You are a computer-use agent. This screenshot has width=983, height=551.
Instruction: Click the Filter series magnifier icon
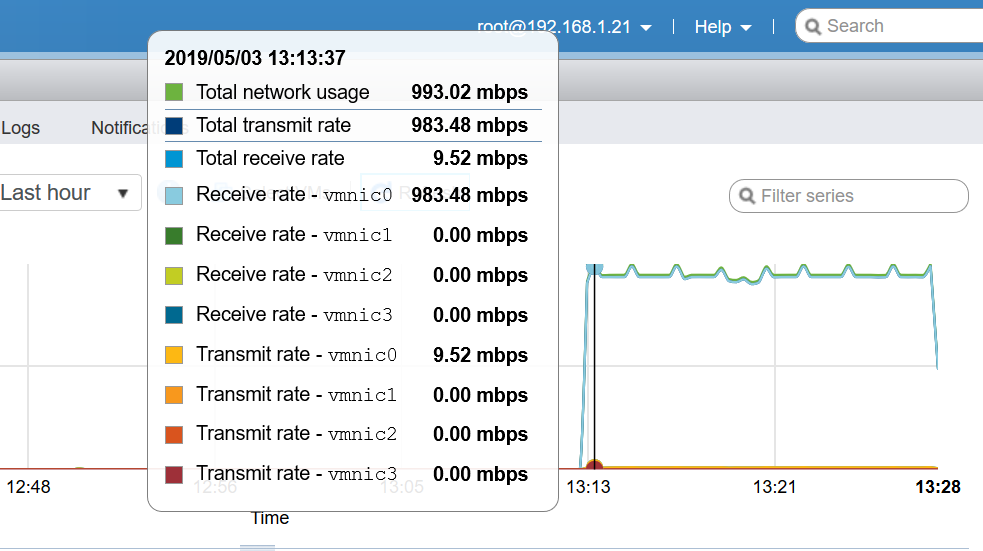(746, 196)
